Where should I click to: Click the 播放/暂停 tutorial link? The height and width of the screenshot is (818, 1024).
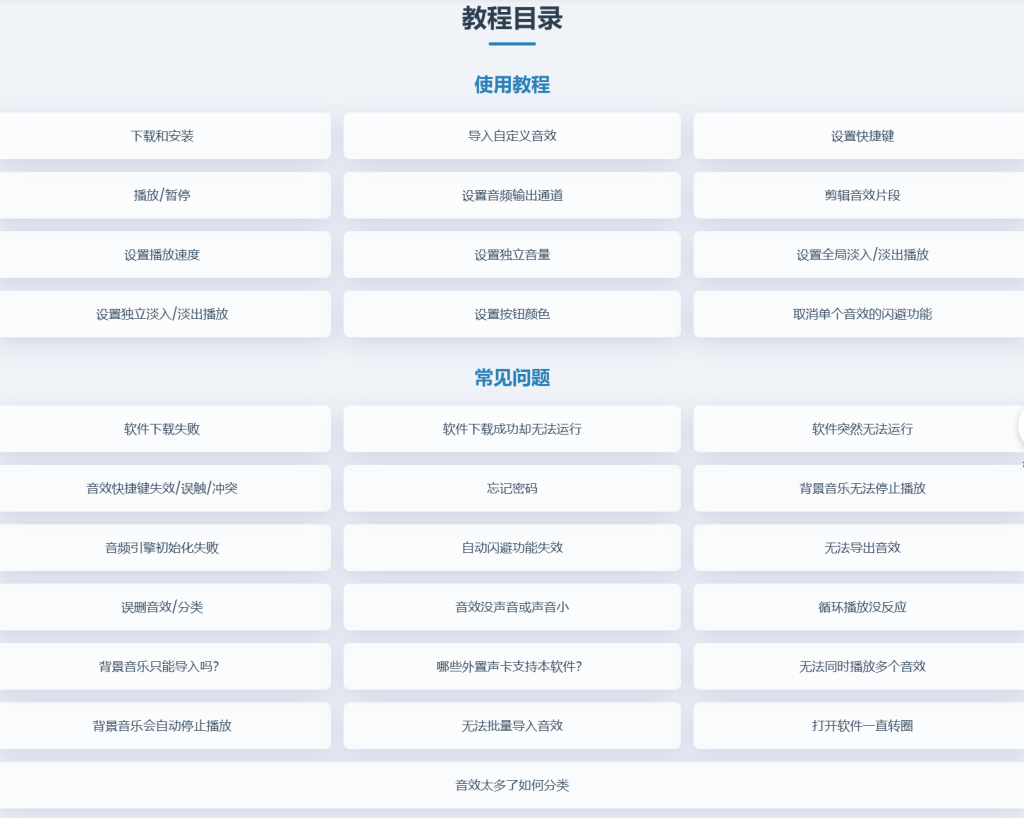(x=162, y=196)
